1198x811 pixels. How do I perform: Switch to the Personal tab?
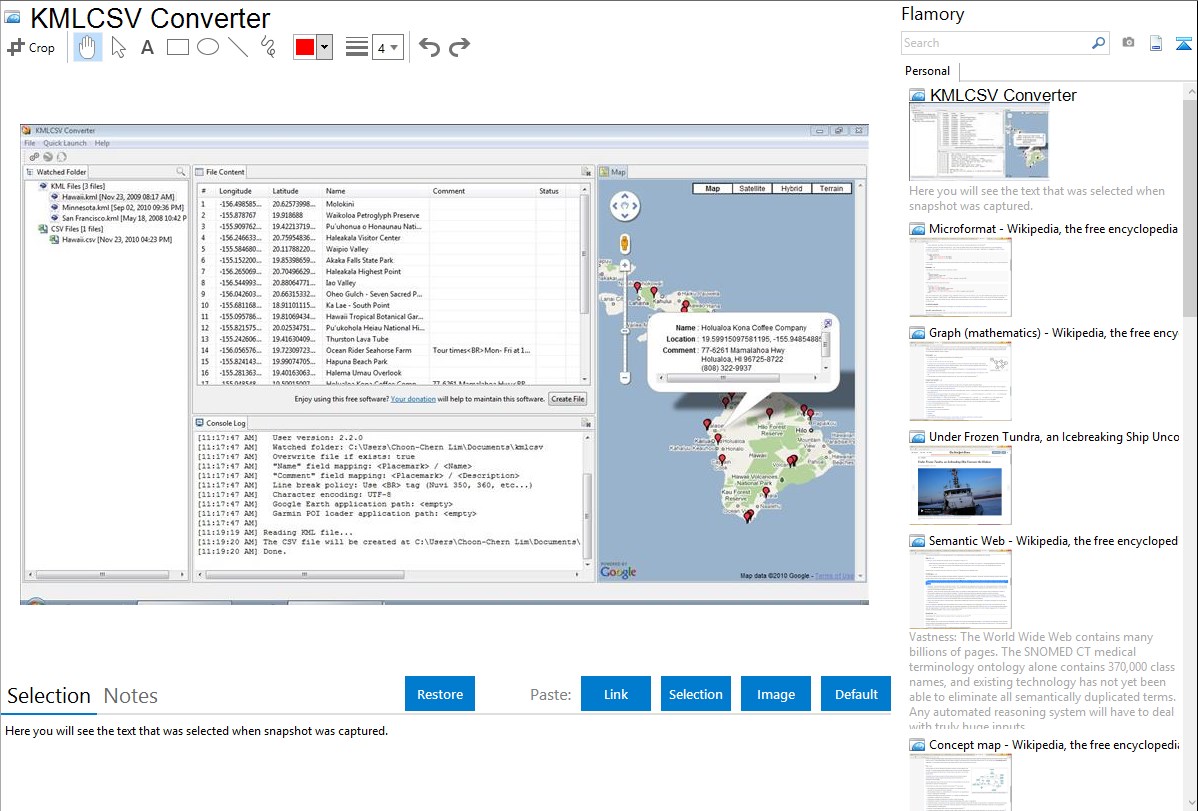point(928,71)
